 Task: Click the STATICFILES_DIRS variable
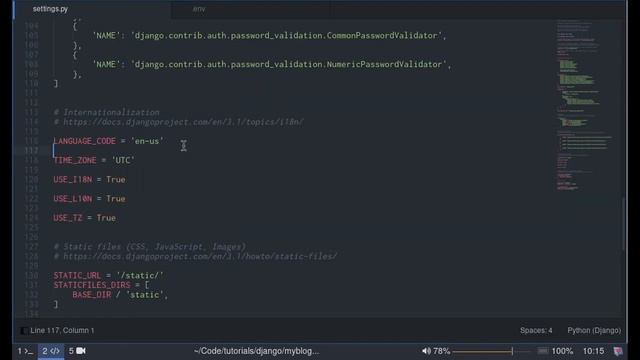[x=91, y=285]
